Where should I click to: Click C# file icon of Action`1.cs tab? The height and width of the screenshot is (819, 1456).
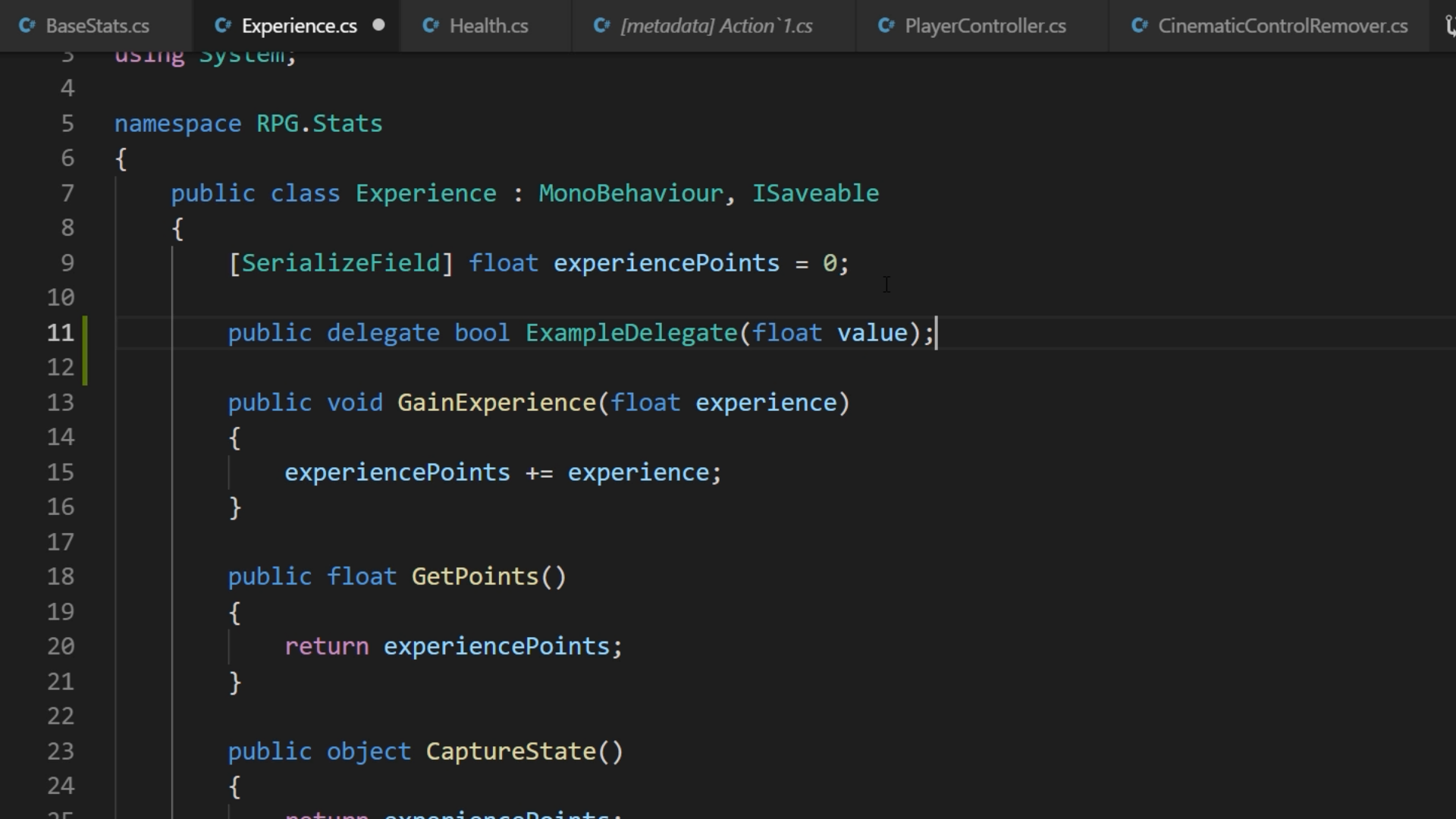click(602, 26)
